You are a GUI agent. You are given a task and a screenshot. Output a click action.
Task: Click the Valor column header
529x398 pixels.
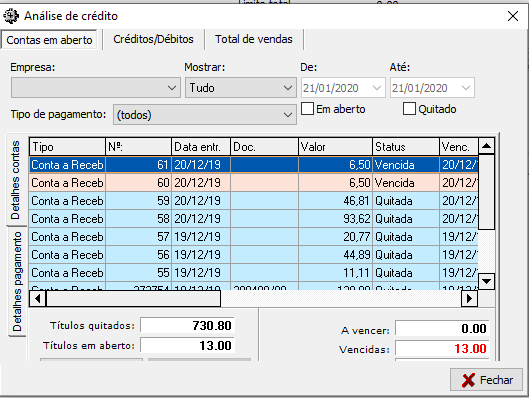[335, 147]
